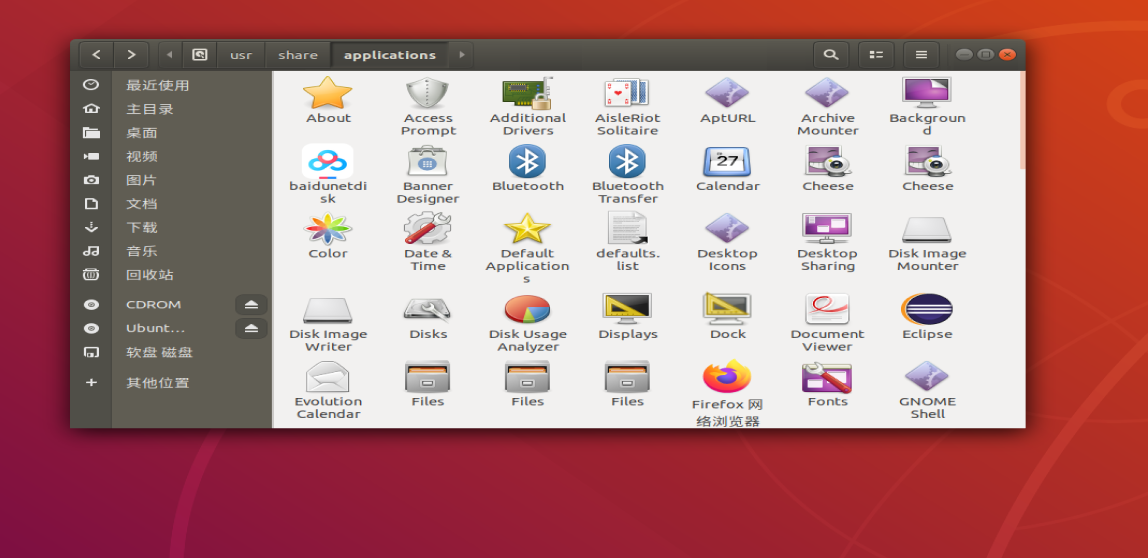Screen dimensions: 1148x558
Task: Expand path bar left with small arrow
Action: (170, 55)
